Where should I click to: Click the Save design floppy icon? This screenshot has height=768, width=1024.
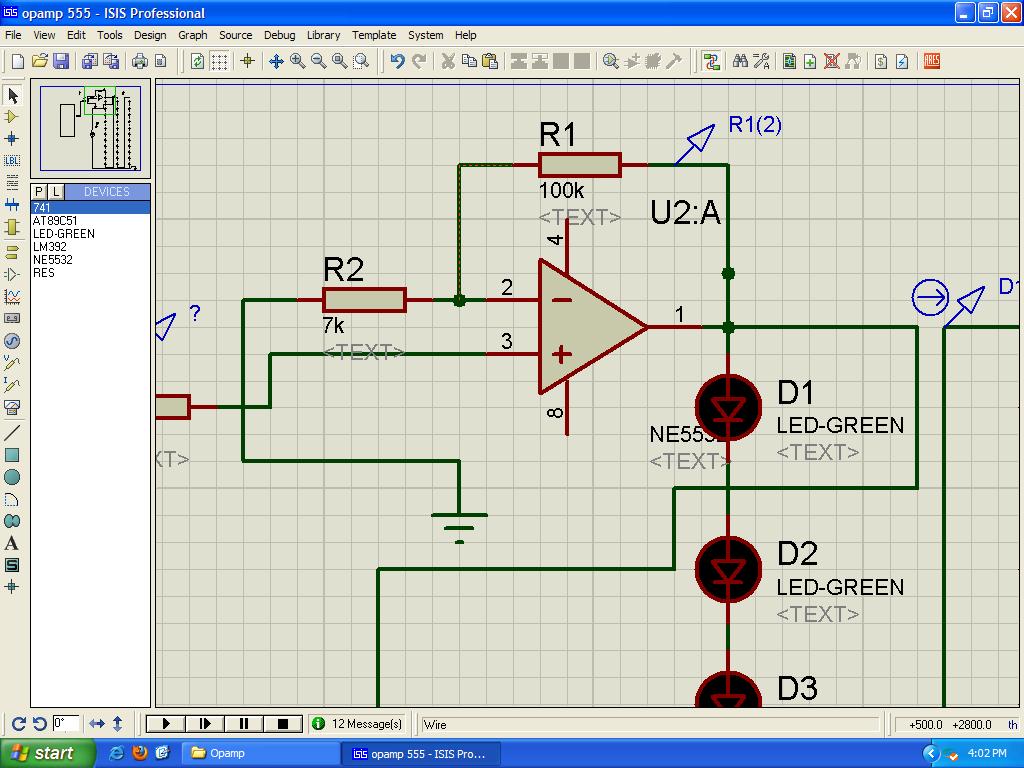coord(61,61)
